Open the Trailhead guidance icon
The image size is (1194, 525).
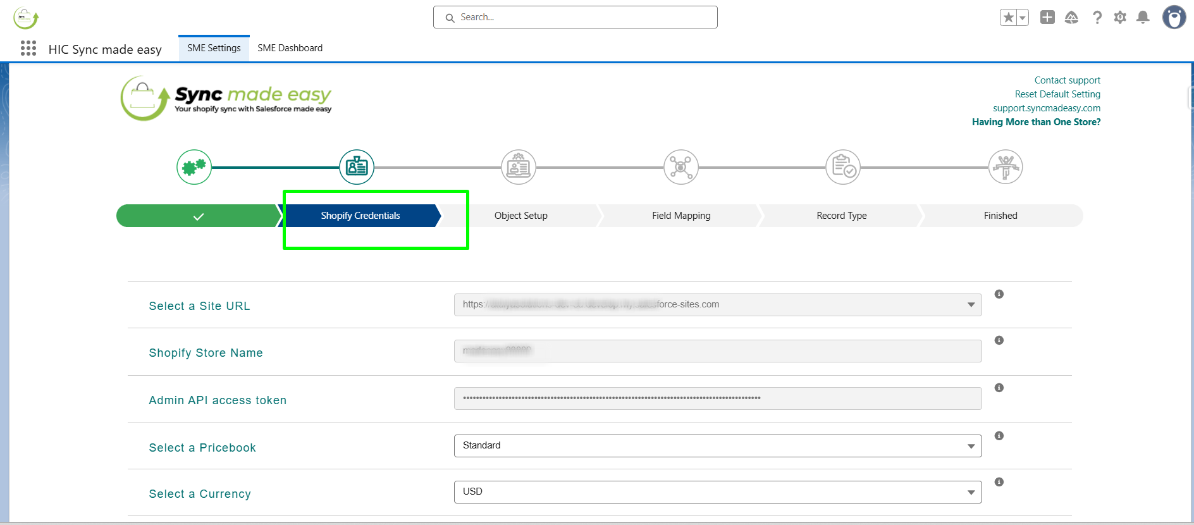[1071, 18]
